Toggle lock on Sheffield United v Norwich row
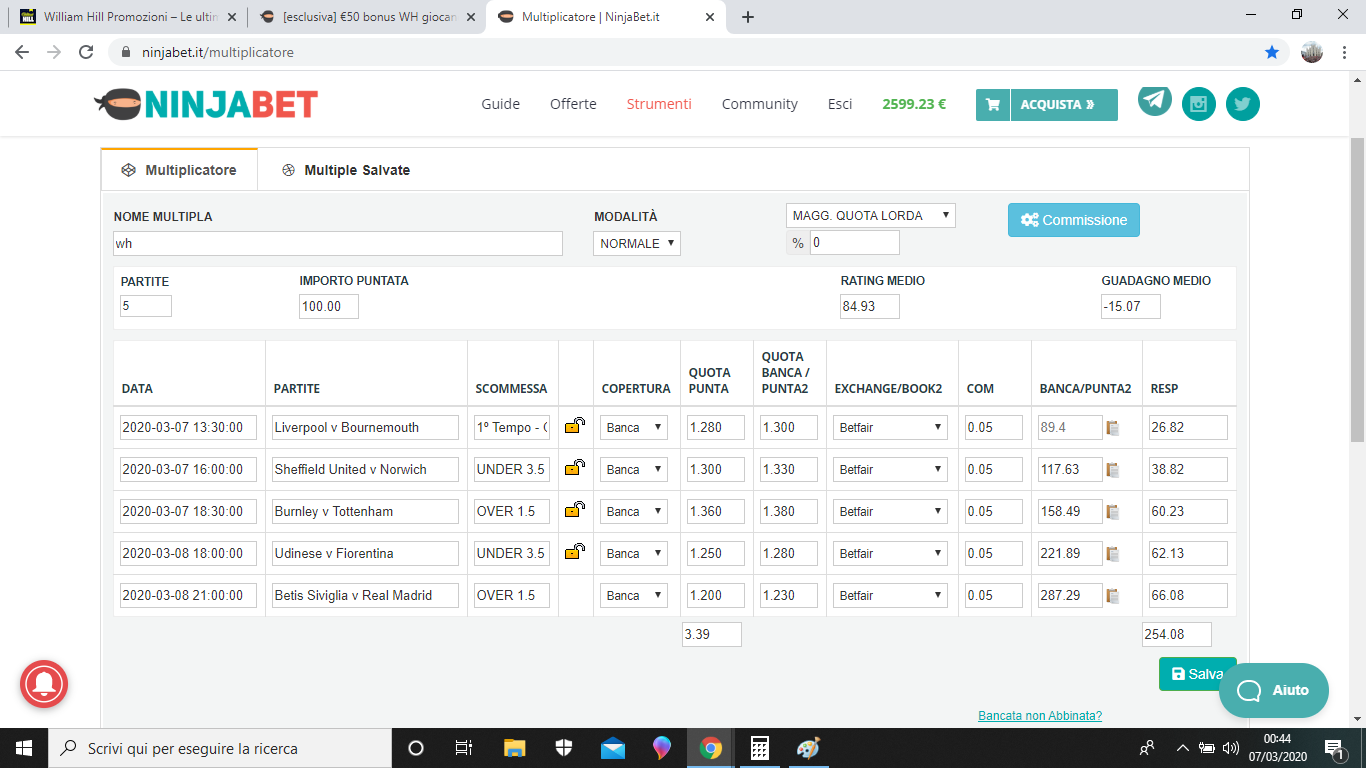The width and height of the screenshot is (1366, 768). pyautogui.click(x=575, y=468)
